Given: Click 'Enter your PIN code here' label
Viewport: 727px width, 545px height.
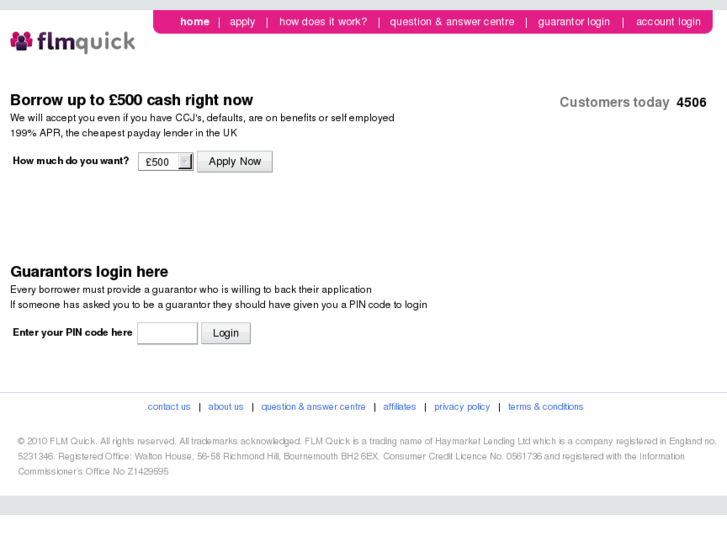Looking at the screenshot, I should tap(72, 332).
